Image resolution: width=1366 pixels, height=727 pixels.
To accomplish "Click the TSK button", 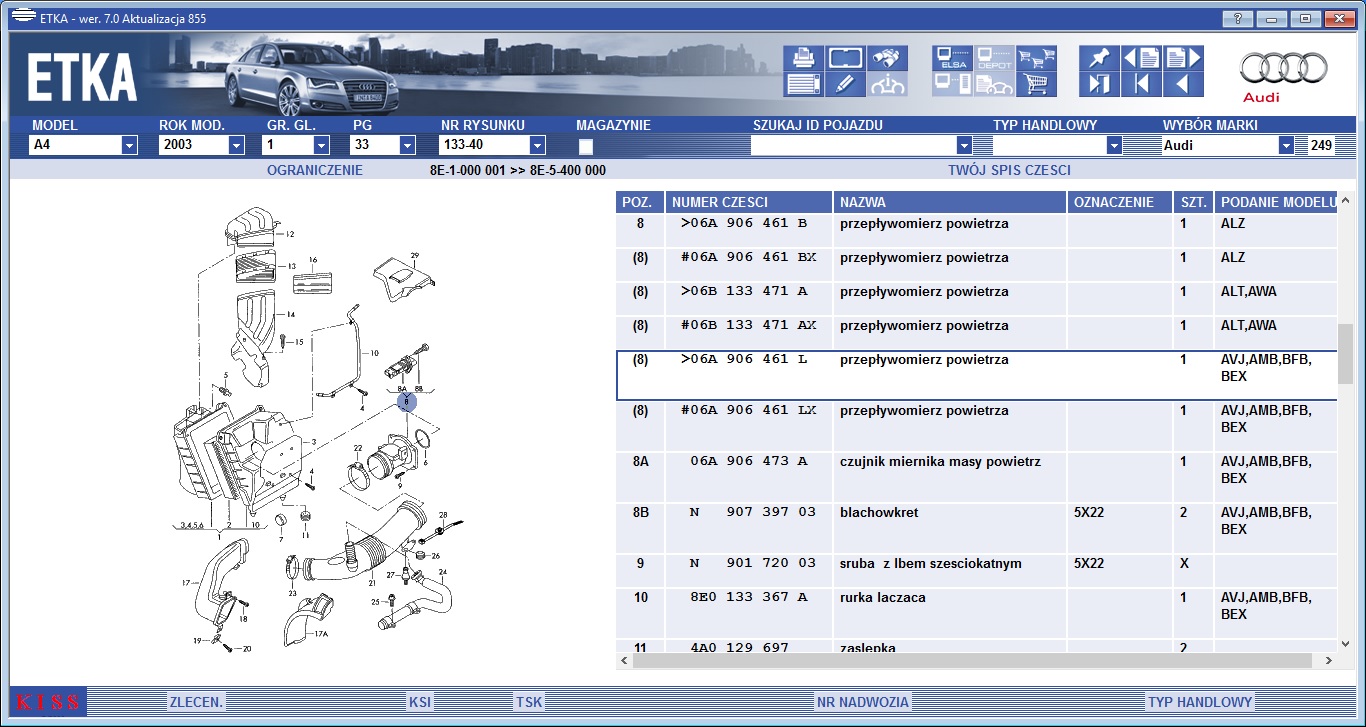I will coord(529,702).
